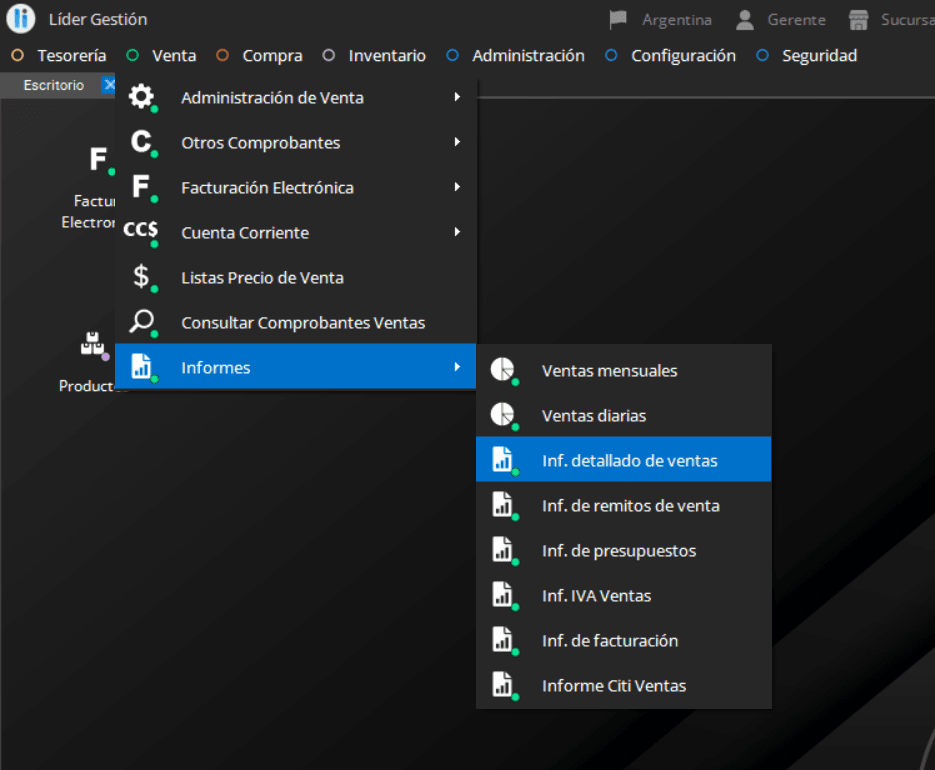Expand the Facturación Electrónica submenu arrow

point(457,187)
